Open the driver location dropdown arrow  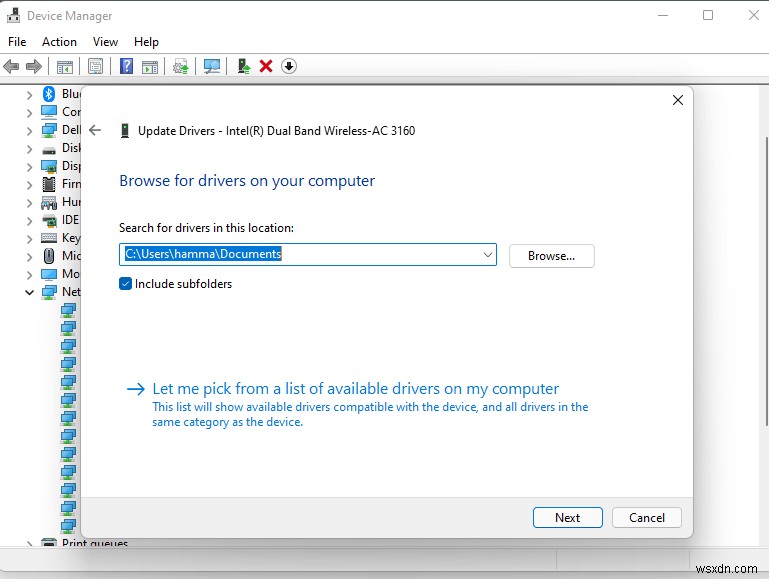point(487,255)
